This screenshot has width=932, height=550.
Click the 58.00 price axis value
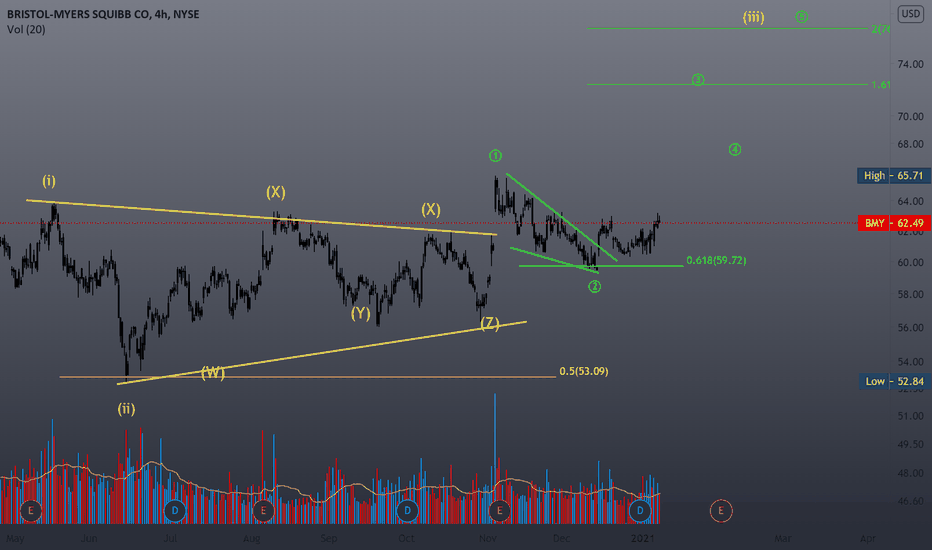point(910,295)
